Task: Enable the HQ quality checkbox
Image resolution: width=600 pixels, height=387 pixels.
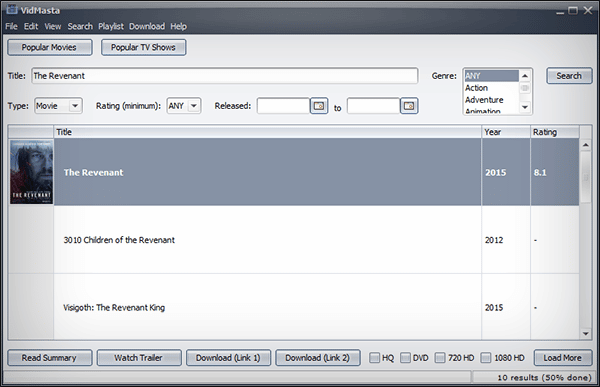Action: point(375,358)
